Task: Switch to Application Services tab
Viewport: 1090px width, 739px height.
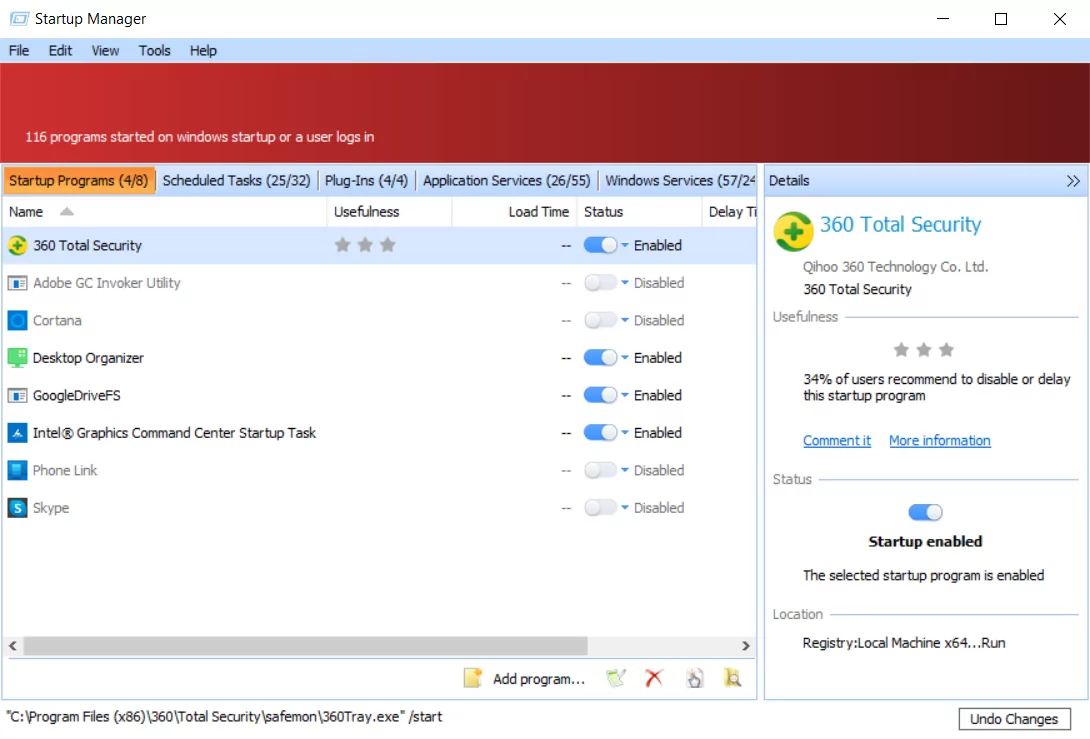Action: point(507,181)
